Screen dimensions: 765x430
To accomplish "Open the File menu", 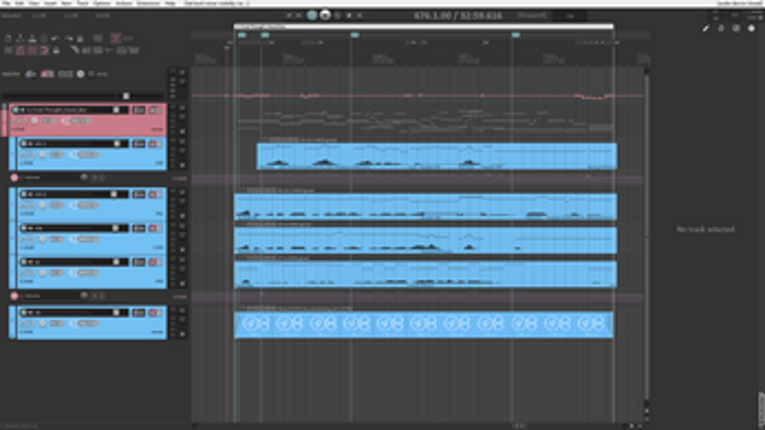I will [5, 4].
